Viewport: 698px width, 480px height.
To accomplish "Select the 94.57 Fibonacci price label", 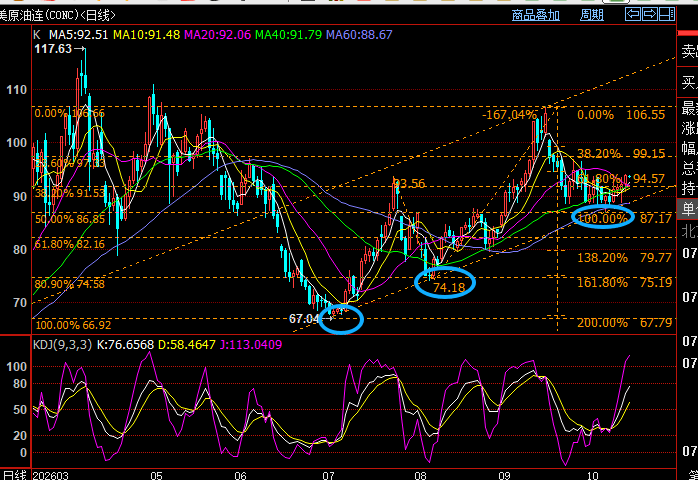I will click(649, 179).
